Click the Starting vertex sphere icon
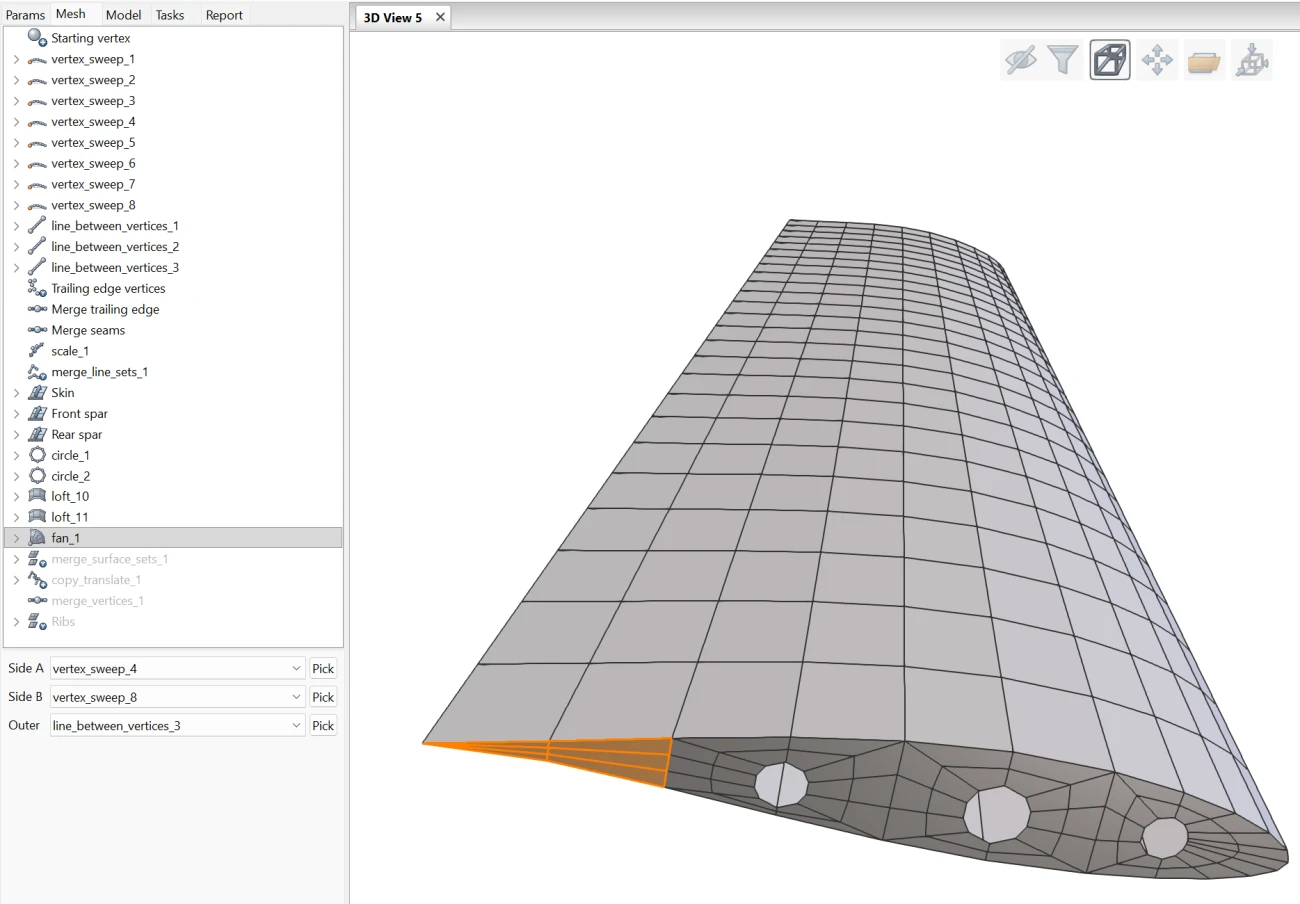Screen dimensions: 1300x904 pos(37,38)
